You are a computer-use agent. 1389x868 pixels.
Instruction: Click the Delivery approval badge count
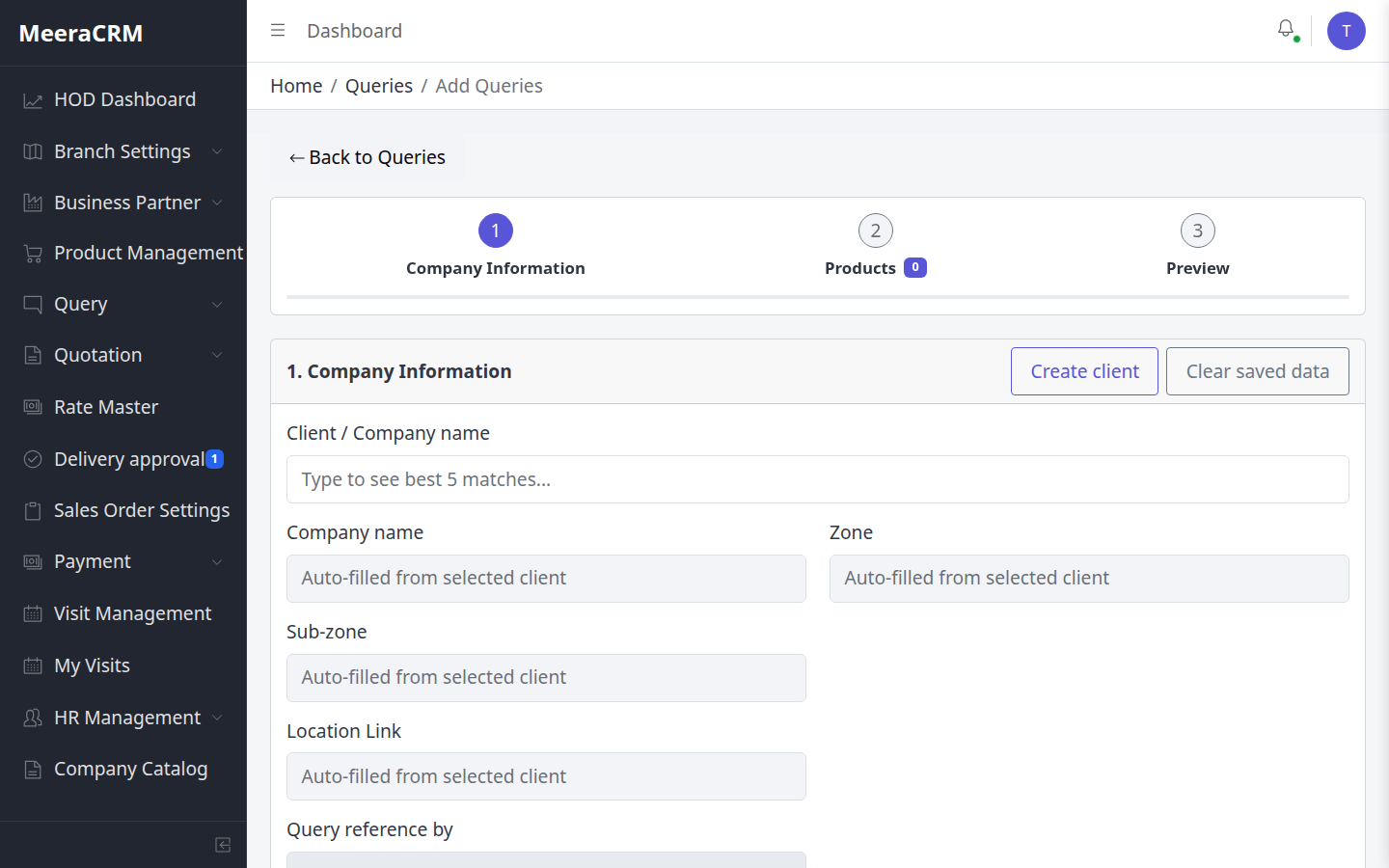215,459
